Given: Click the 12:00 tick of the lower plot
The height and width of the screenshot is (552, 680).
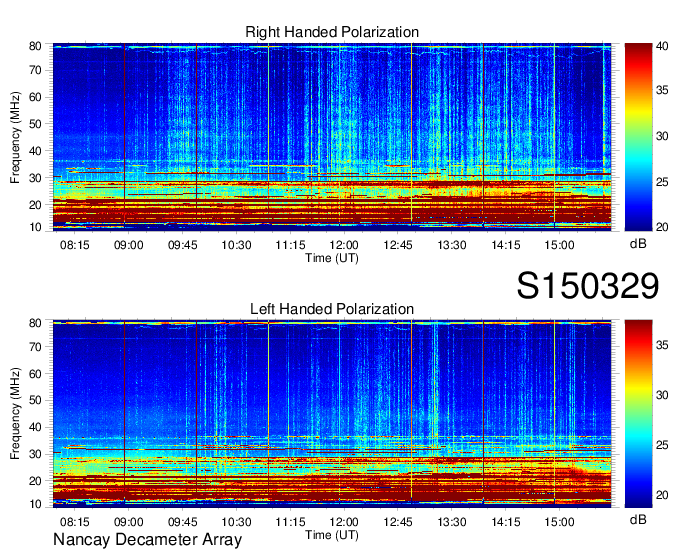Looking at the screenshot, I should [x=344, y=522].
